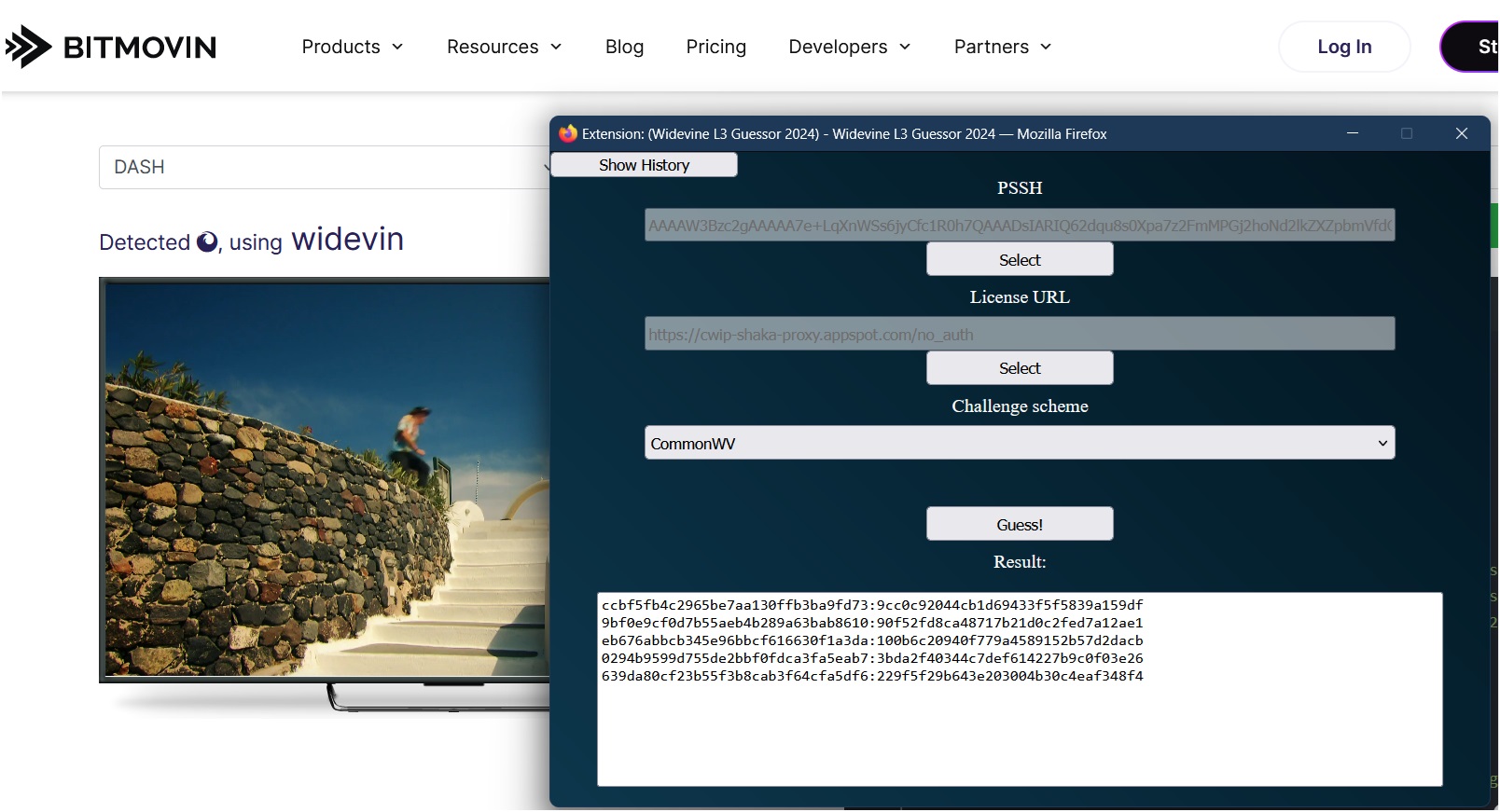The image size is (1500, 812).
Task: Click the Select button under License URL
Action: (x=1019, y=368)
